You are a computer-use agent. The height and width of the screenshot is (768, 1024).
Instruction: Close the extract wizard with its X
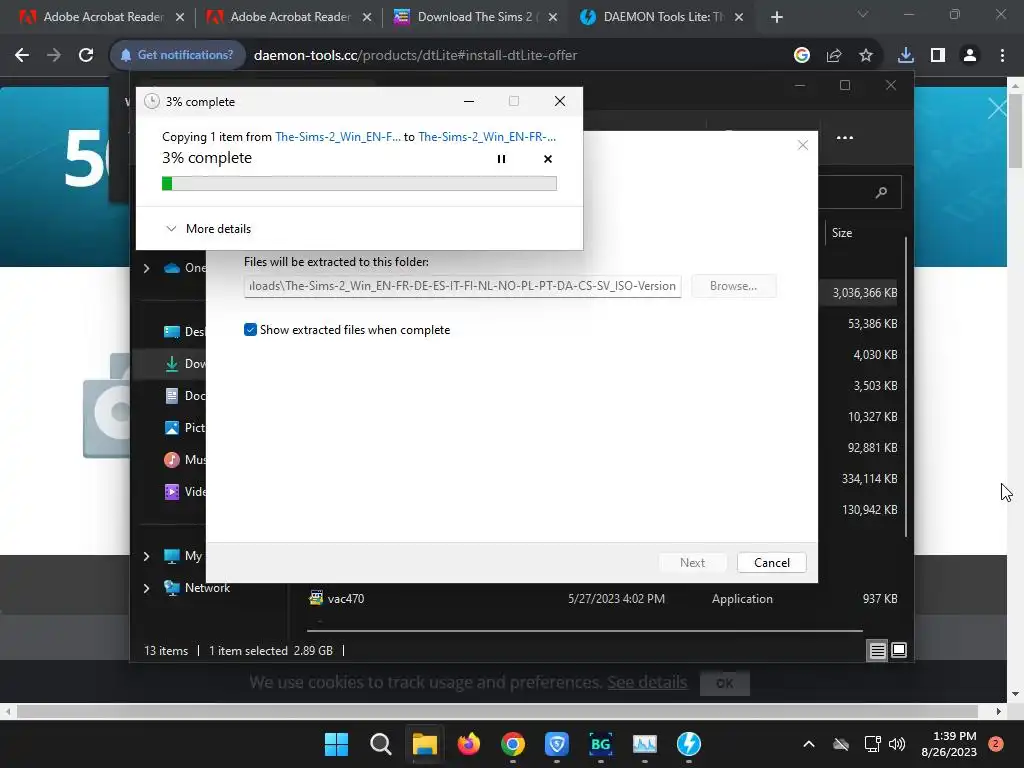pyautogui.click(x=803, y=145)
